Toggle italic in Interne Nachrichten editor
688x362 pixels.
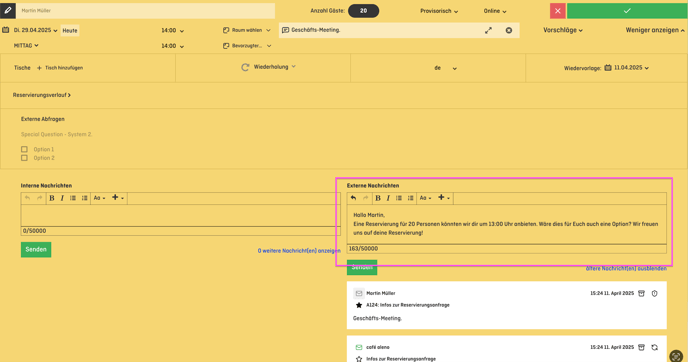(x=62, y=198)
